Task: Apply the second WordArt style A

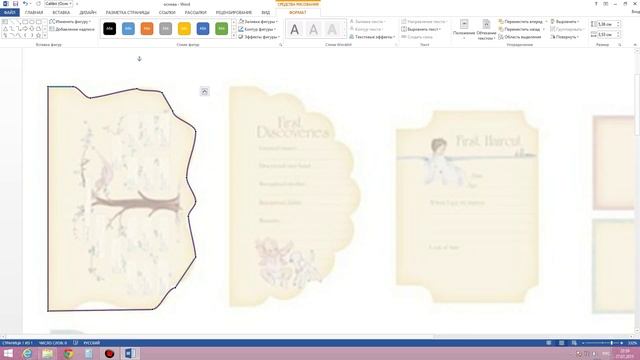Action: [x=313, y=29]
